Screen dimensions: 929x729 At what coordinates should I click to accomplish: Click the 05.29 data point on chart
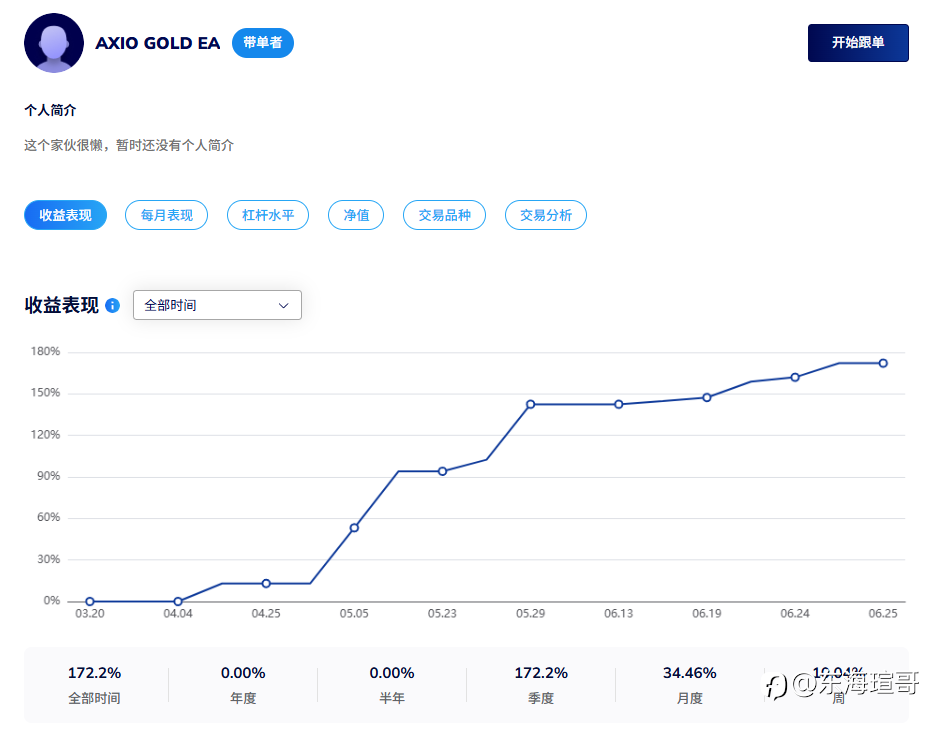(530, 404)
